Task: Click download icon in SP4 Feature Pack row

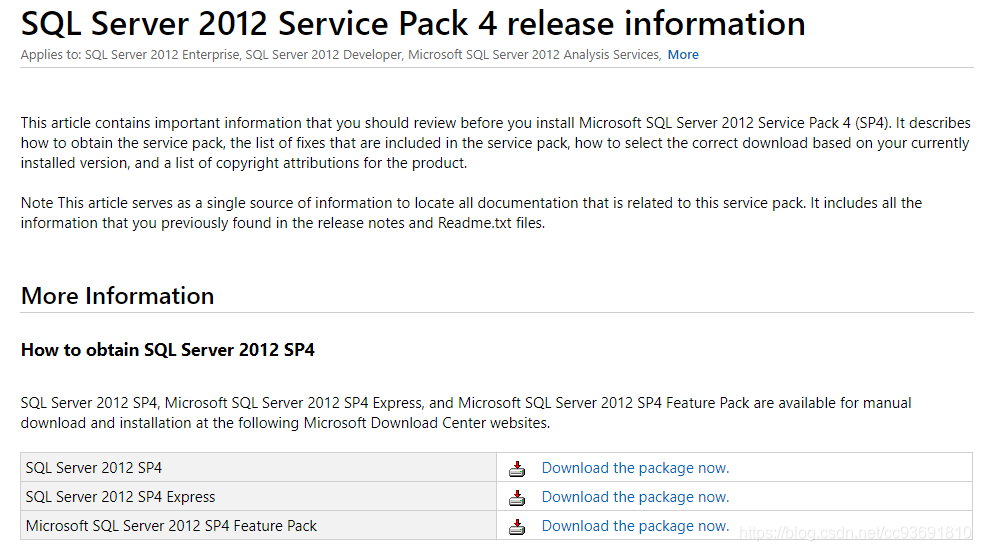Action: point(516,526)
